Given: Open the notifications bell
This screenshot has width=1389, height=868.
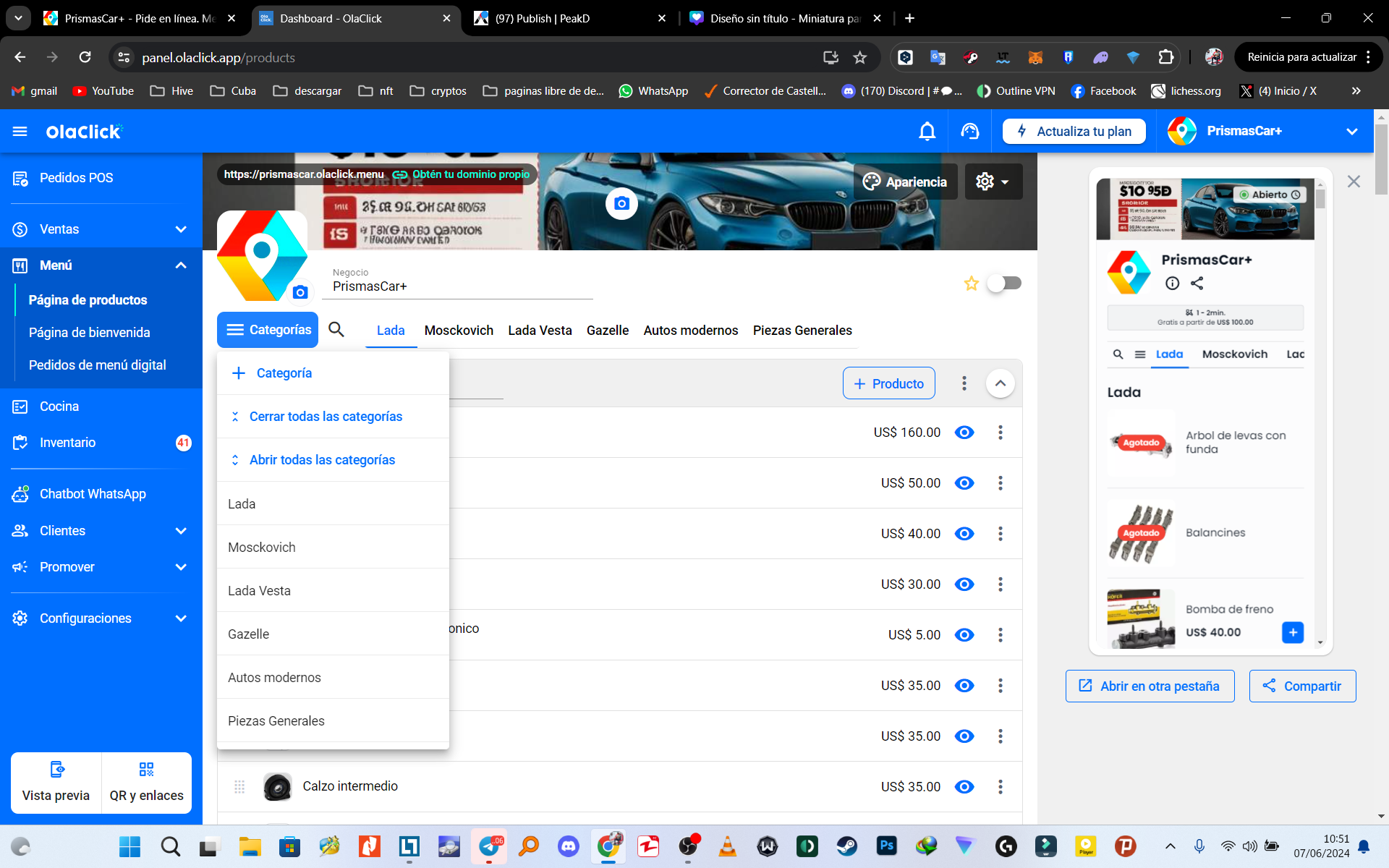Looking at the screenshot, I should tap(927, 131).
